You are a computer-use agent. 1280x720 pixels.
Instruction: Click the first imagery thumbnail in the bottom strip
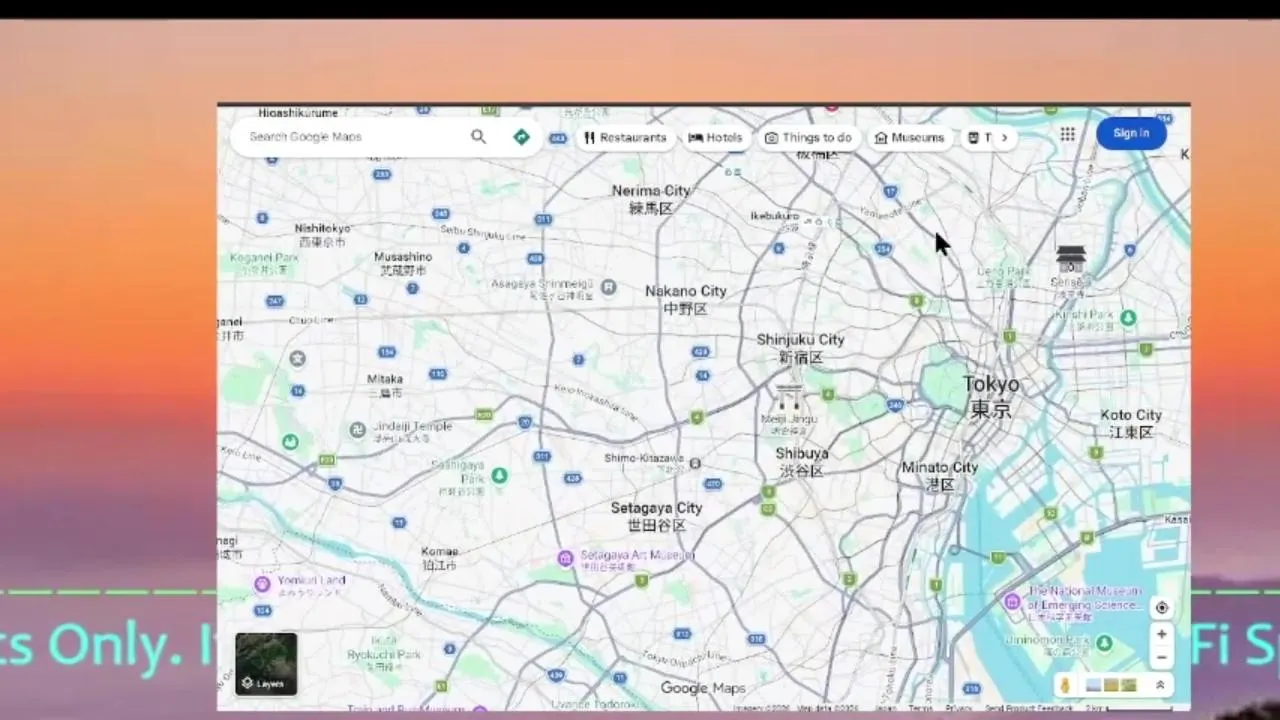point(1093,685)
